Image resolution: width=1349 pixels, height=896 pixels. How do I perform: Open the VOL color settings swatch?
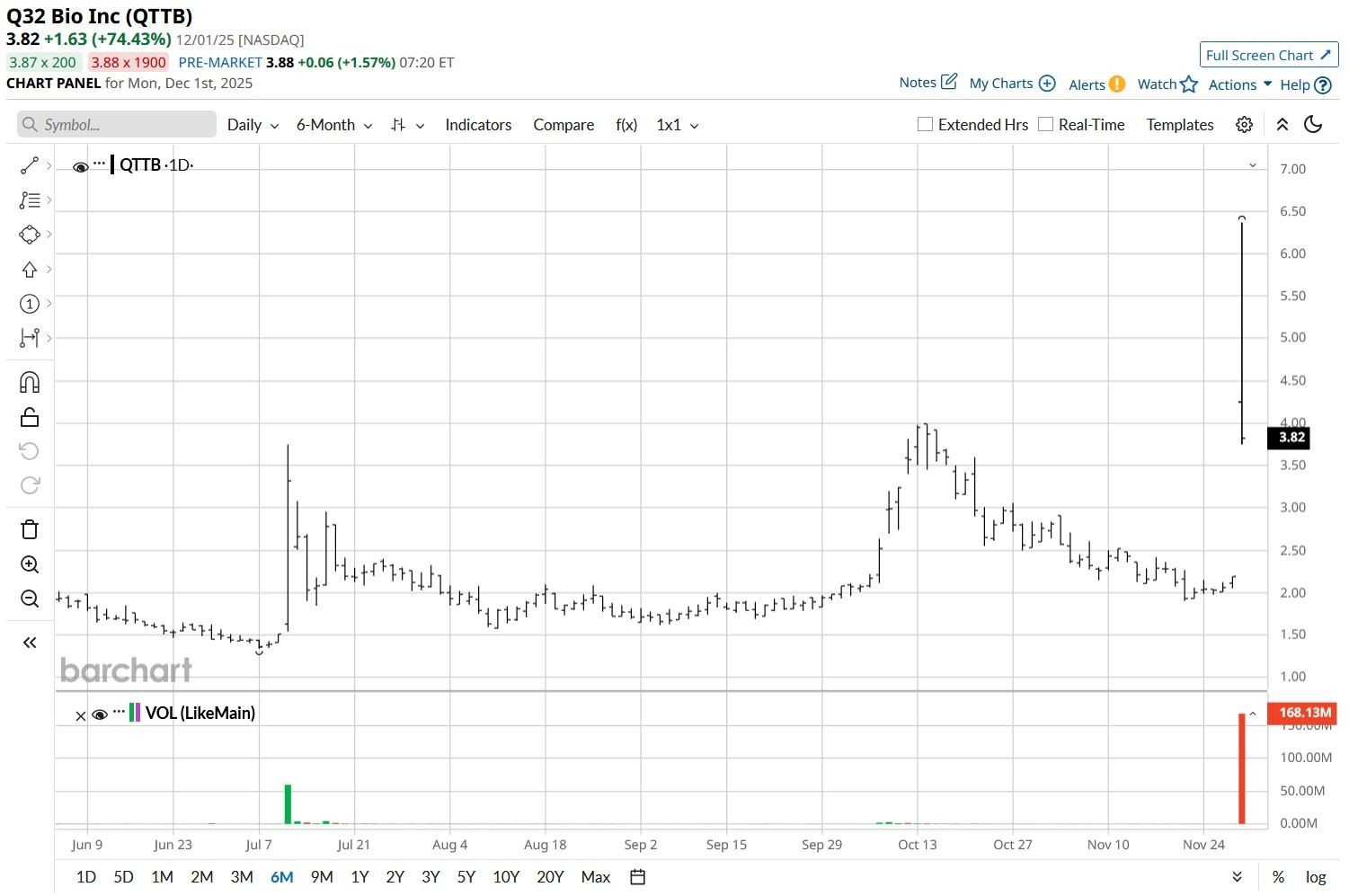click(x=135, y=713)
